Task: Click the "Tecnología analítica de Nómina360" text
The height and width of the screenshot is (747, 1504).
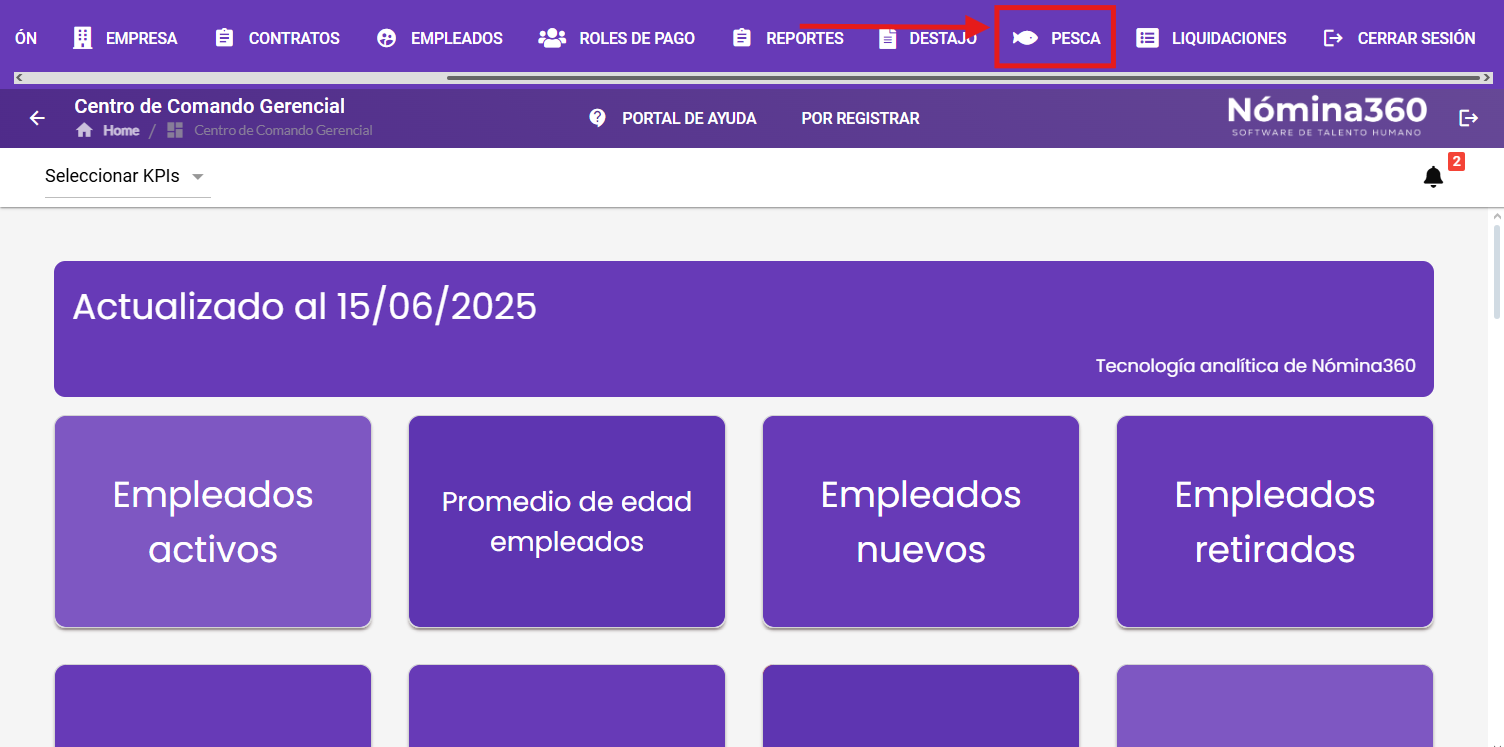Action: [x=1256, y=366]
